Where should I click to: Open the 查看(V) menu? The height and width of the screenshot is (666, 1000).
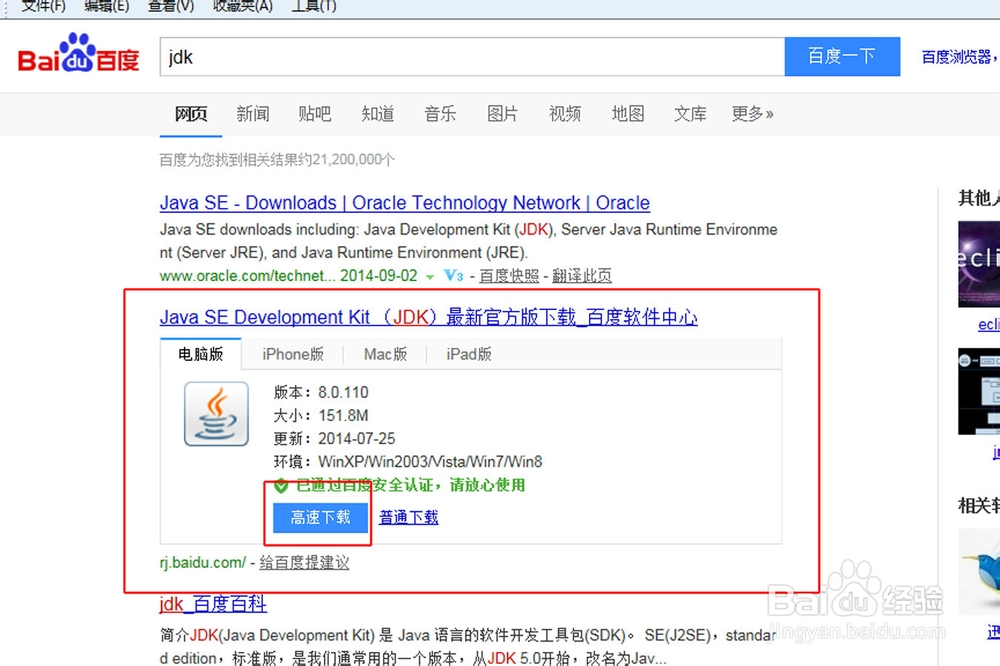(x=170, y=6)
